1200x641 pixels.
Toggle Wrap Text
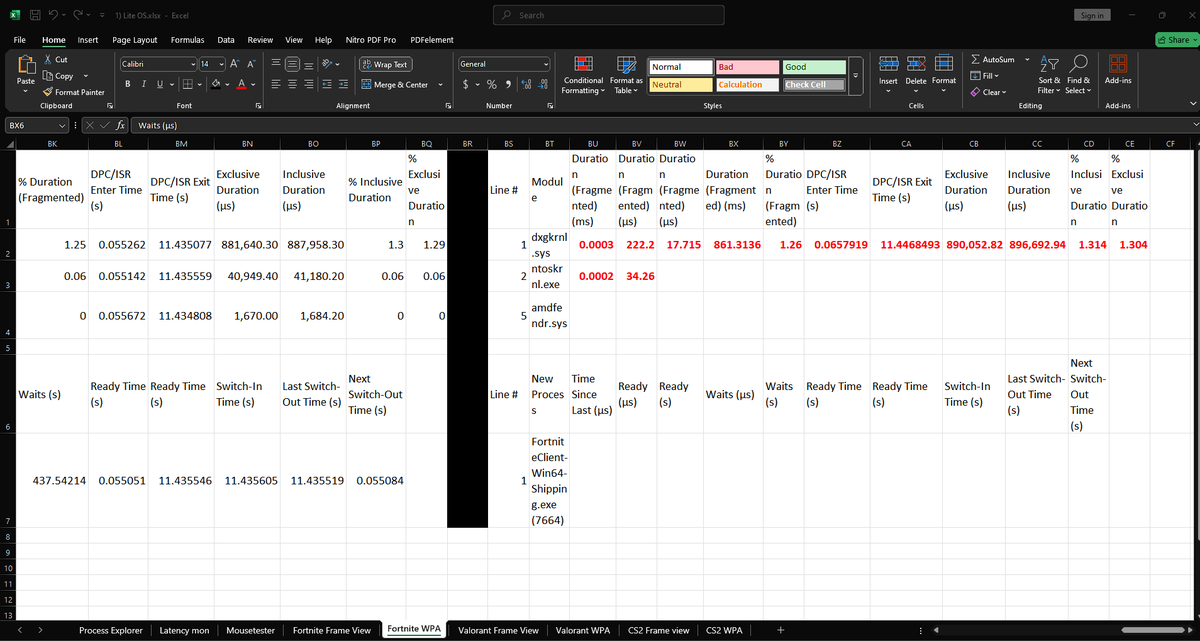pos(384,64)
